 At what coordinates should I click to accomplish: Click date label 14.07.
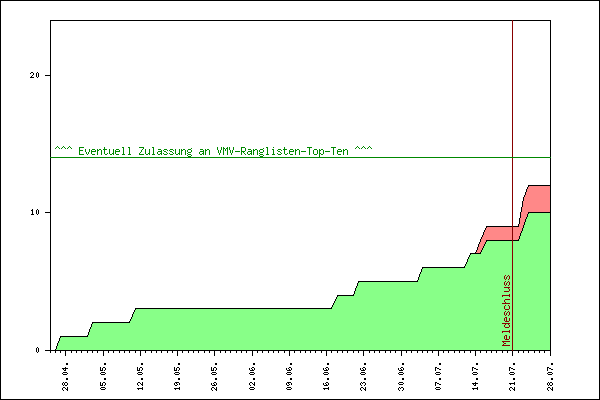[x=476, y=377]
